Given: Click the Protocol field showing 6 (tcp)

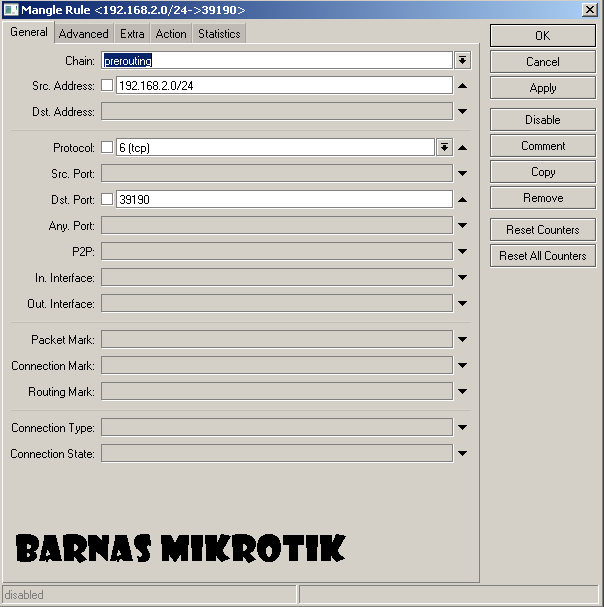Looking at the screenshot, I should pos(275,147).
